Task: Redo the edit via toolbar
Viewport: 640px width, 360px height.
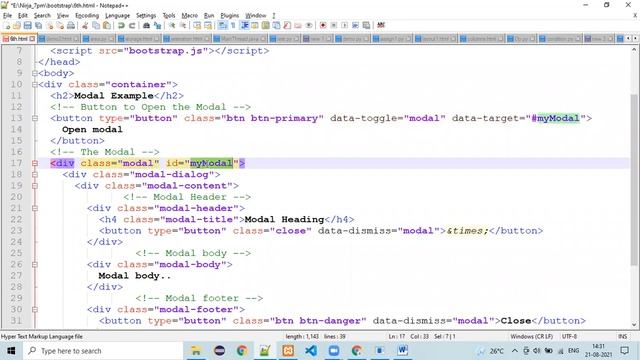Action: [132, 25]
